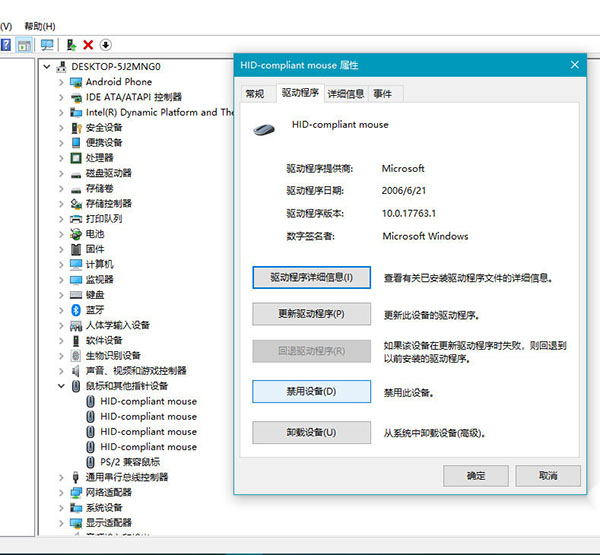The width and height of the screenshot is (600, 555).
Task: Click the 卸载设备(U) button
Action: (311, 433)
